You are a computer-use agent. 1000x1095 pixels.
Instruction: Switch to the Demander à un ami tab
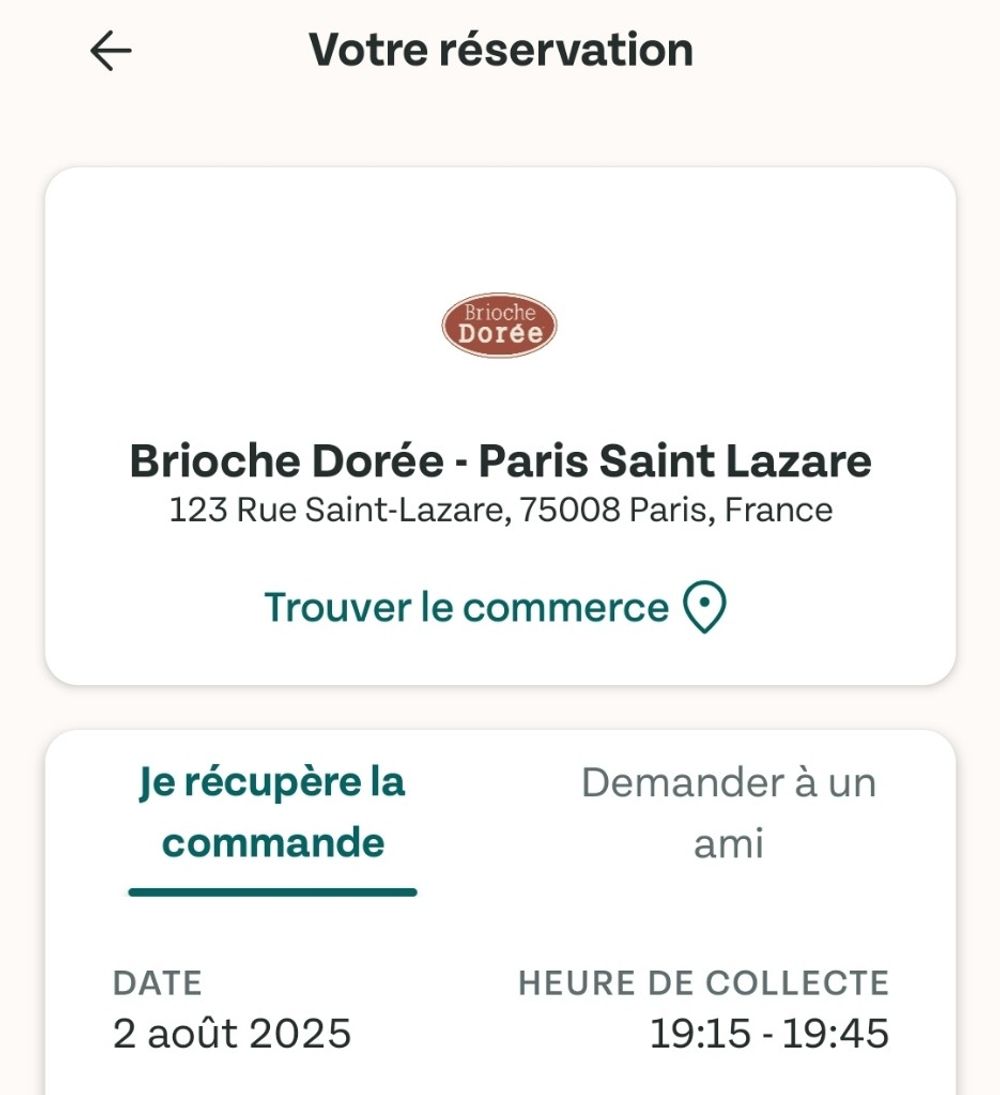728,812
